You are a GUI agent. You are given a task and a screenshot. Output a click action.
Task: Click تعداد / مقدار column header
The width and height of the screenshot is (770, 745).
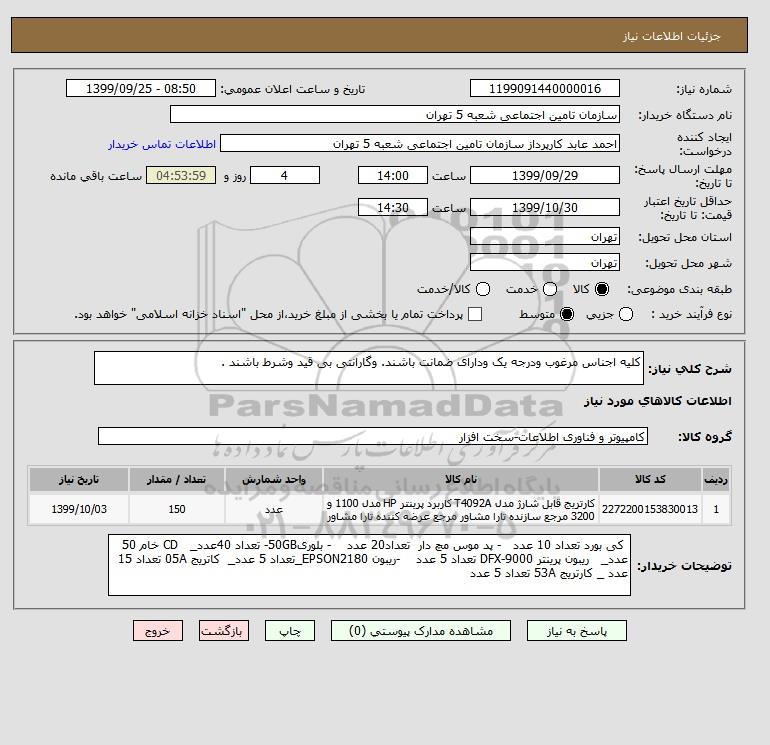pyautogui.click(x=177, y=479)
